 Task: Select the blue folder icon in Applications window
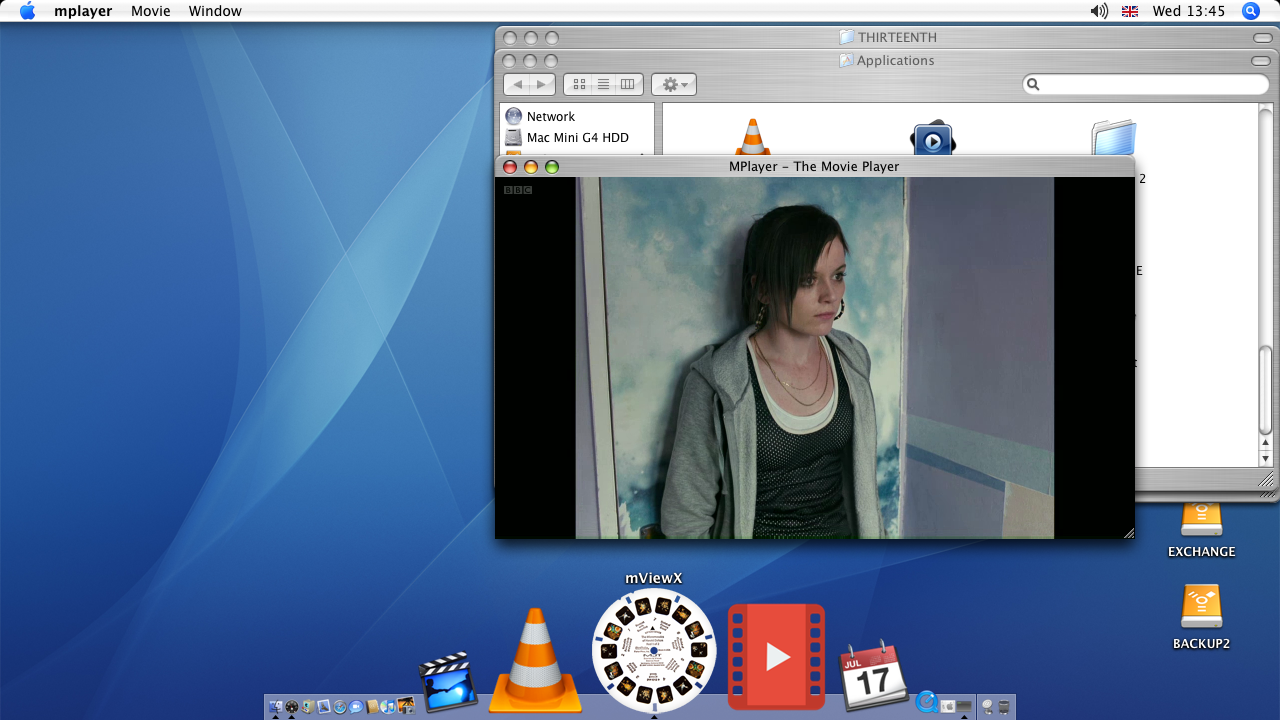point(1114,138)
